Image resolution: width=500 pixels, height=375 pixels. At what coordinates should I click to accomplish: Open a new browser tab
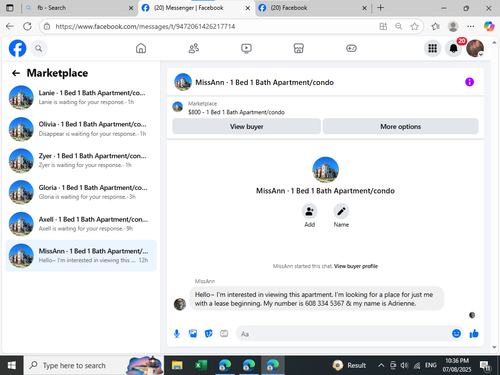click(x=380, y=8)
